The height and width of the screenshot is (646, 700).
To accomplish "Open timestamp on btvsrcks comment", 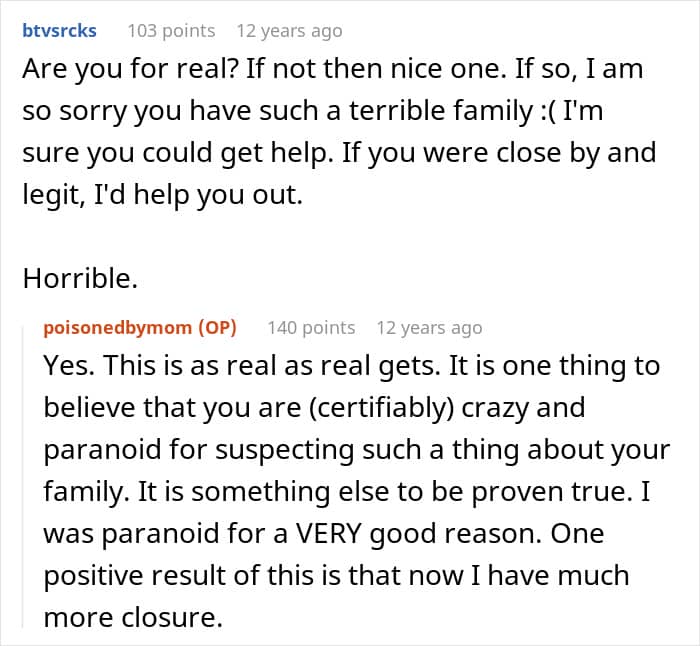I will (288, 30).
